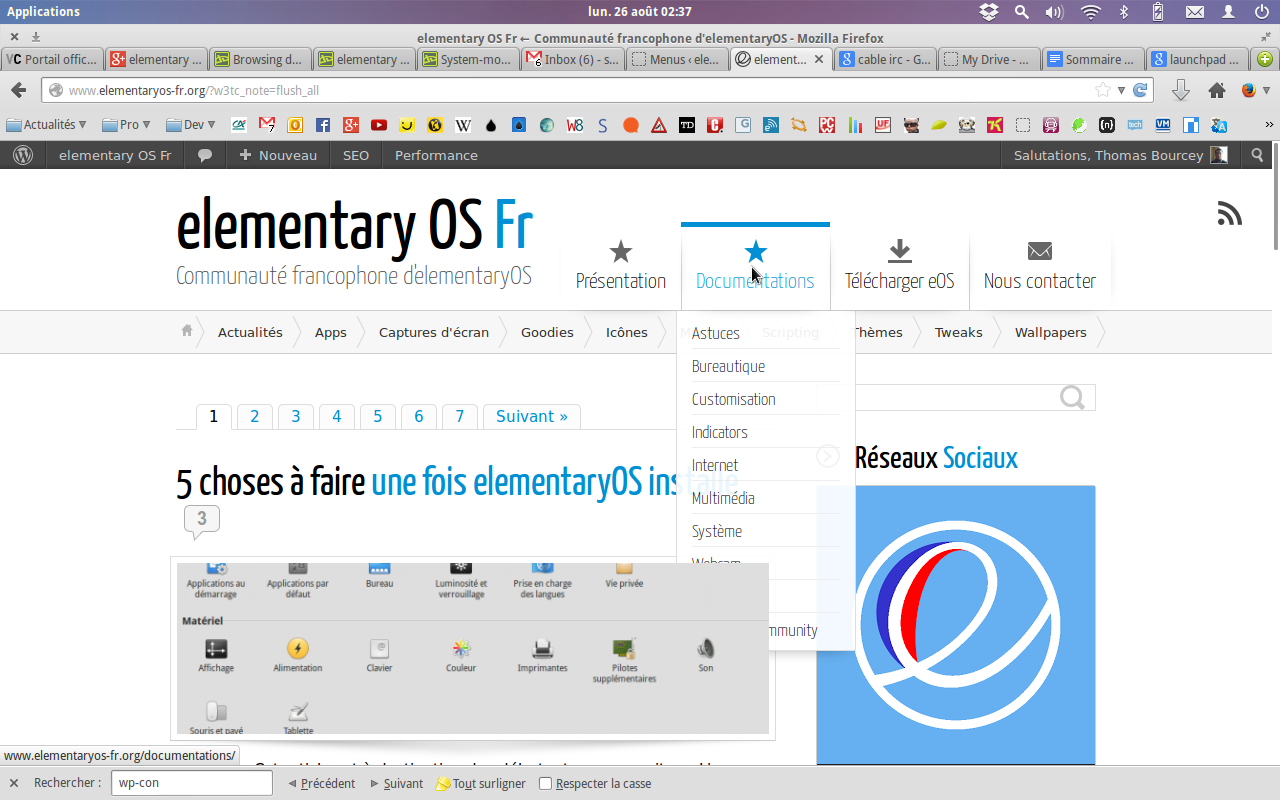Viewport: 1280px width, 800px height.
Task: Go to the Firefox home page icon
Action: click(x=1217, y=91)
